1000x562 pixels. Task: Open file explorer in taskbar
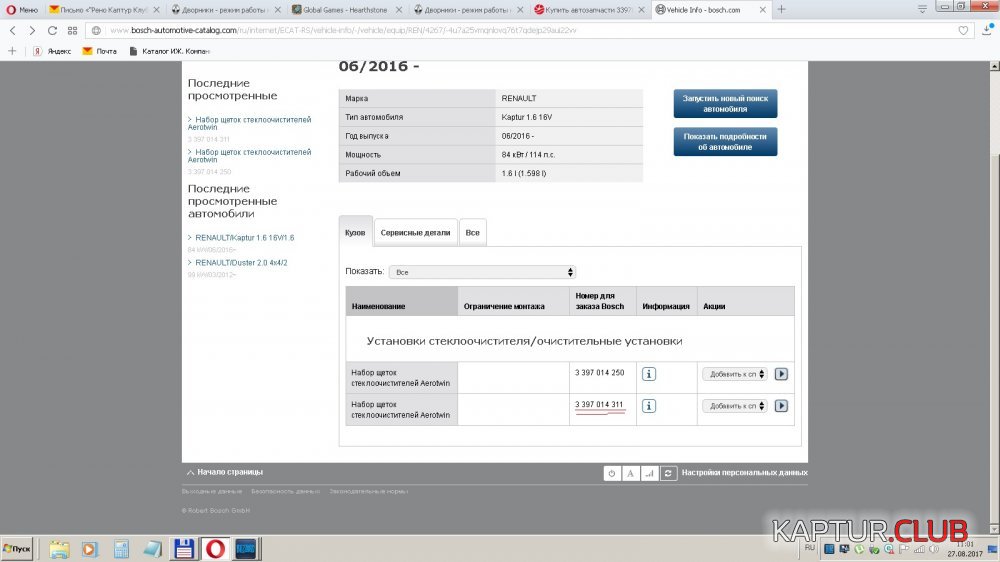pos(59,549)
